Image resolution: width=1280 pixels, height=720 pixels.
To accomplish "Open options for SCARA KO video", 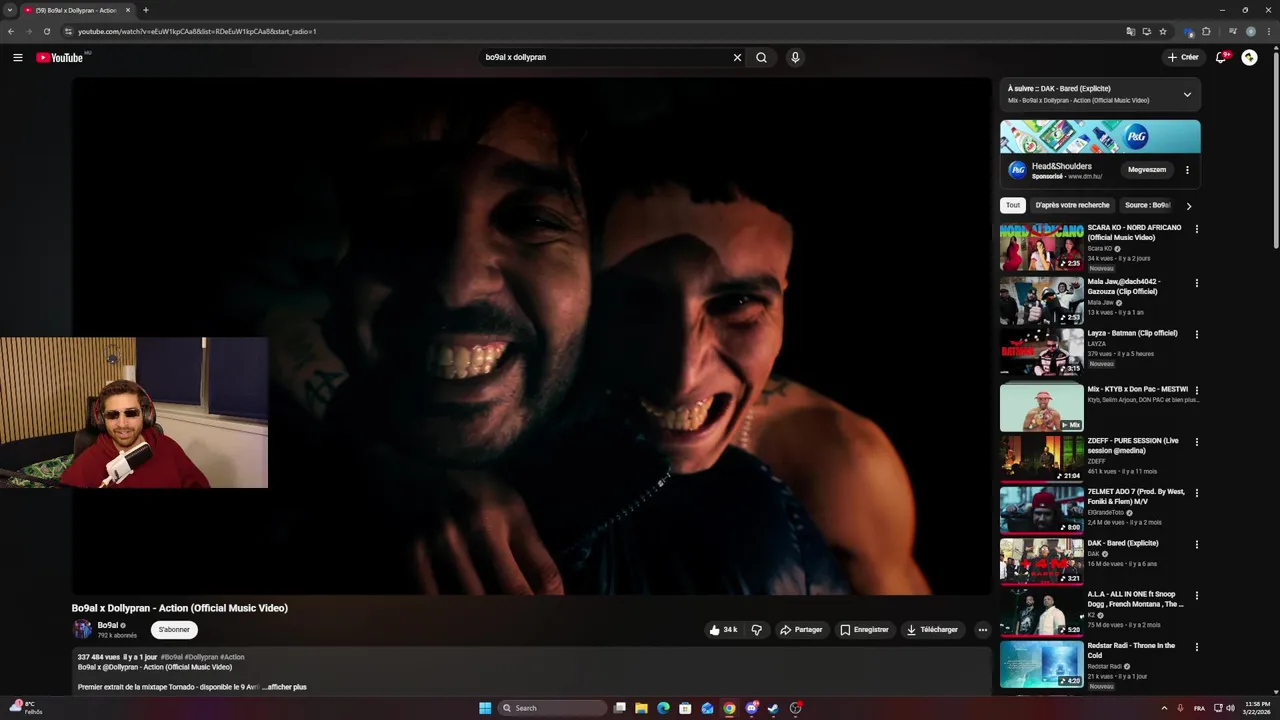I will click(1196, 229).
